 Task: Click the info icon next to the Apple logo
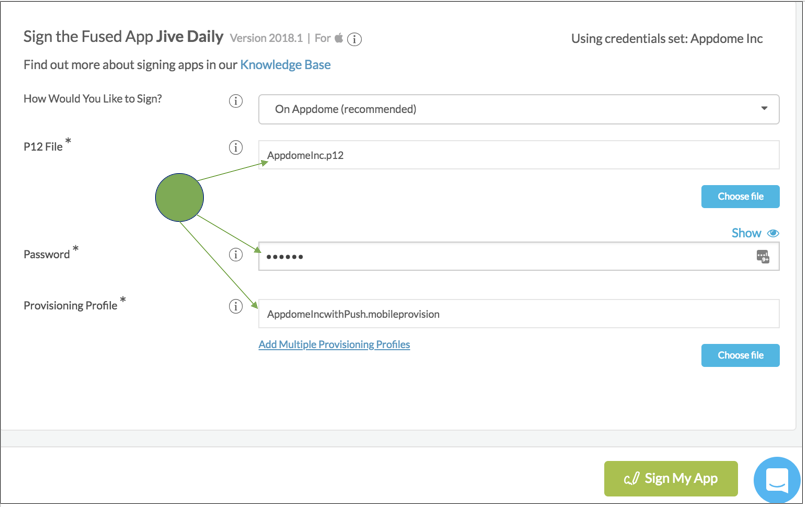(354, 39)
